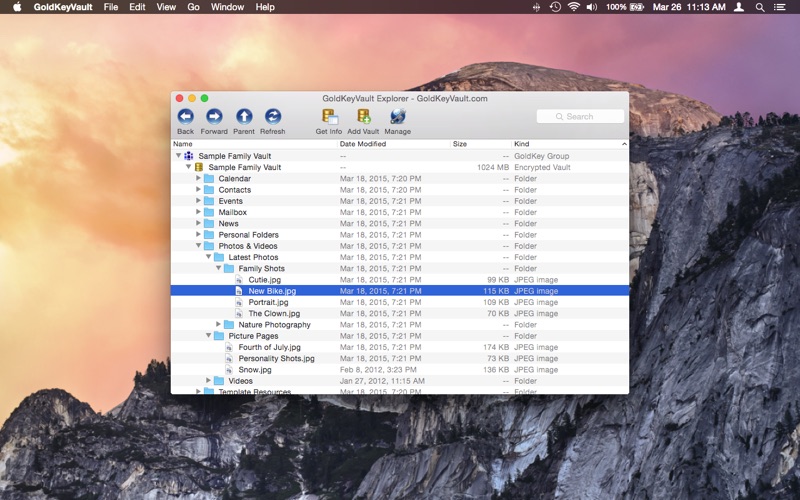Click the Mailbox folder icon

[x=209, y=212]
